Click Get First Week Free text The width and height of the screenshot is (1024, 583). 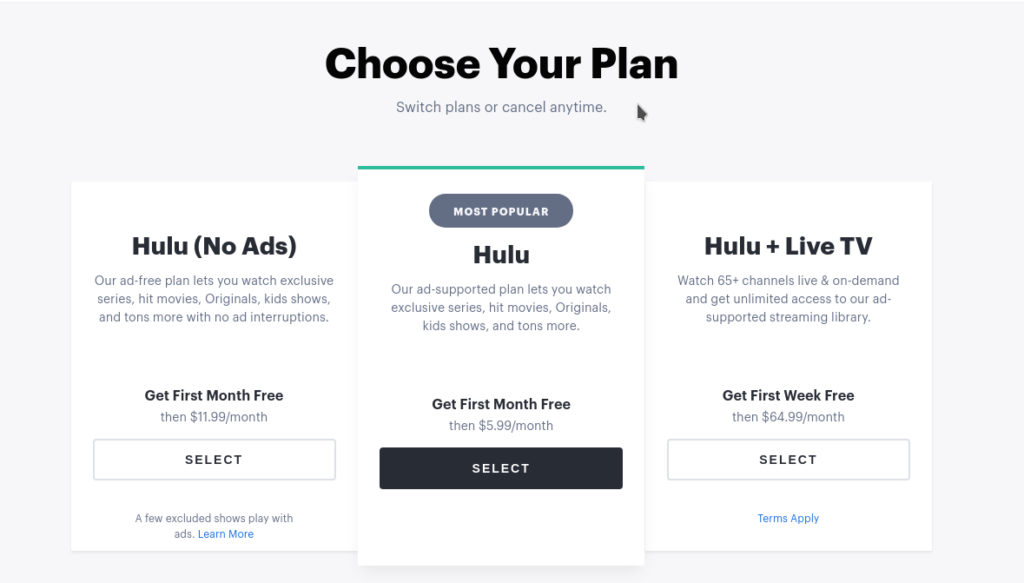[788, 395]
